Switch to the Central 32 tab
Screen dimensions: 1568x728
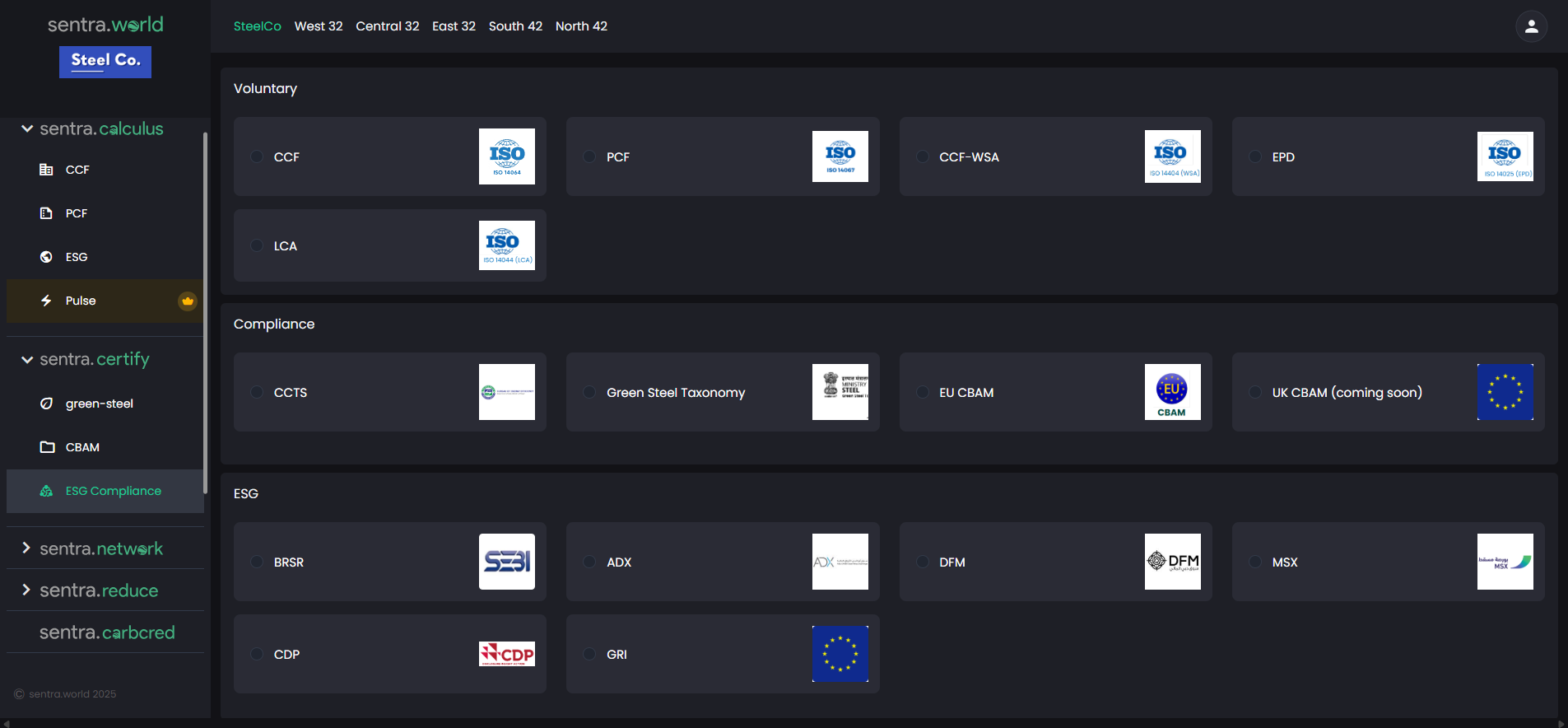[x=388, y=26]
